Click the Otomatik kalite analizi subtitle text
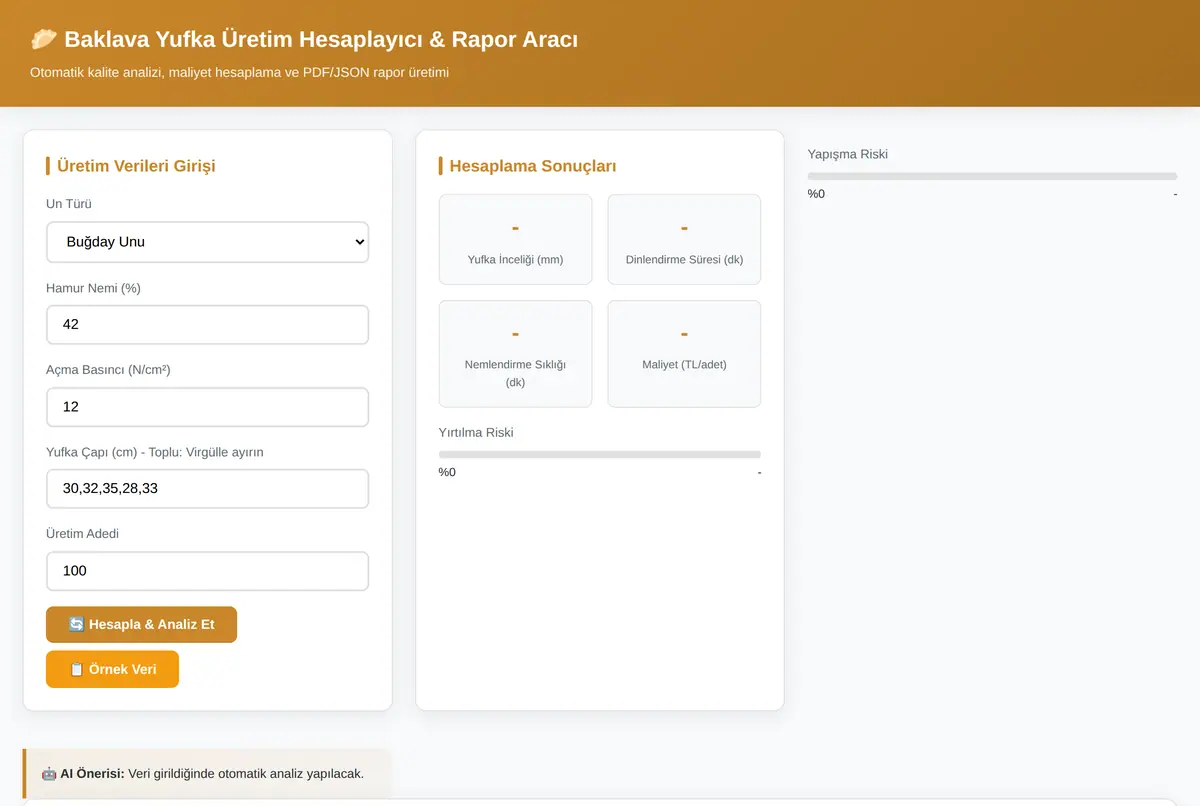 [239, 72]
